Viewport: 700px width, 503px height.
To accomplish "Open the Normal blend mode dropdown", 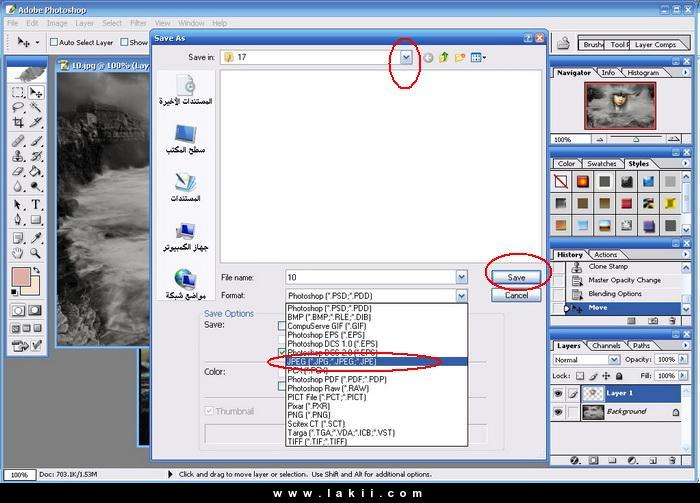I will click(x=614, y=359).
